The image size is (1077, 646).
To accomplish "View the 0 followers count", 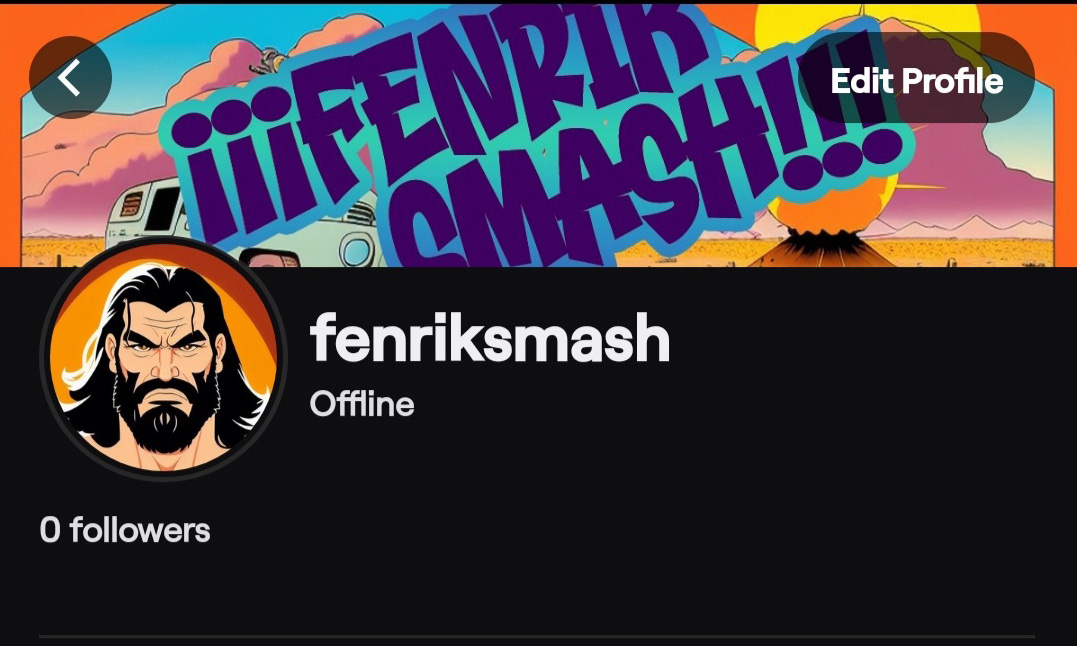I will [125, 530].
